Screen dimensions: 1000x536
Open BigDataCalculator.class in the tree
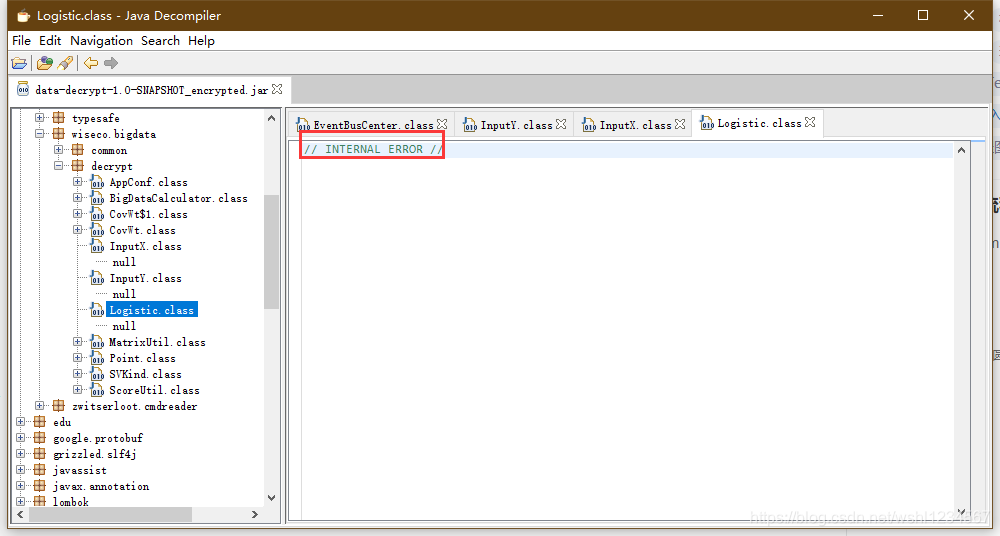pos(179,198)
